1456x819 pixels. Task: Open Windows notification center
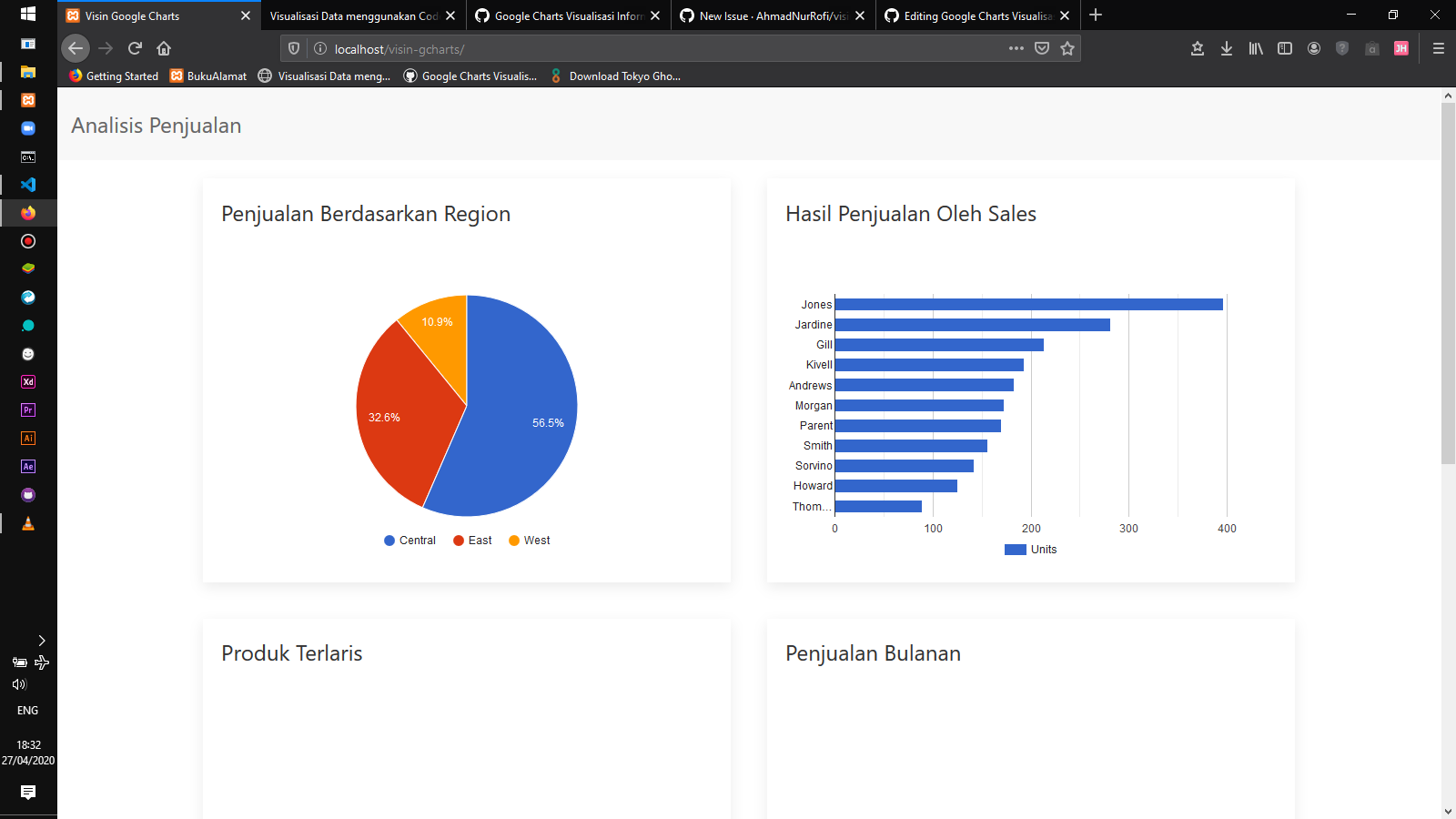[28, 793]
